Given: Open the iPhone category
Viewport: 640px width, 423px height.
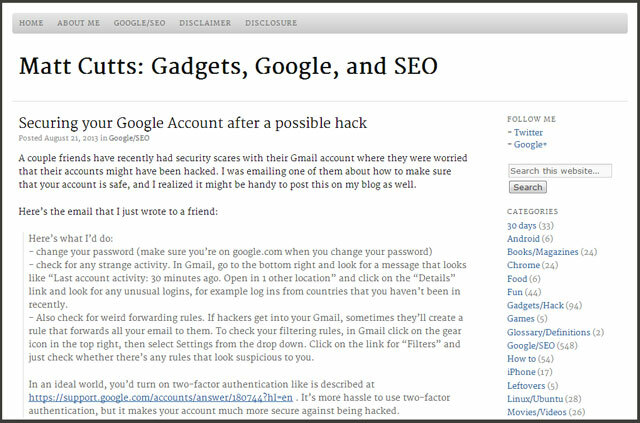Looking at the screenshot, I should [x=521, y=372].
